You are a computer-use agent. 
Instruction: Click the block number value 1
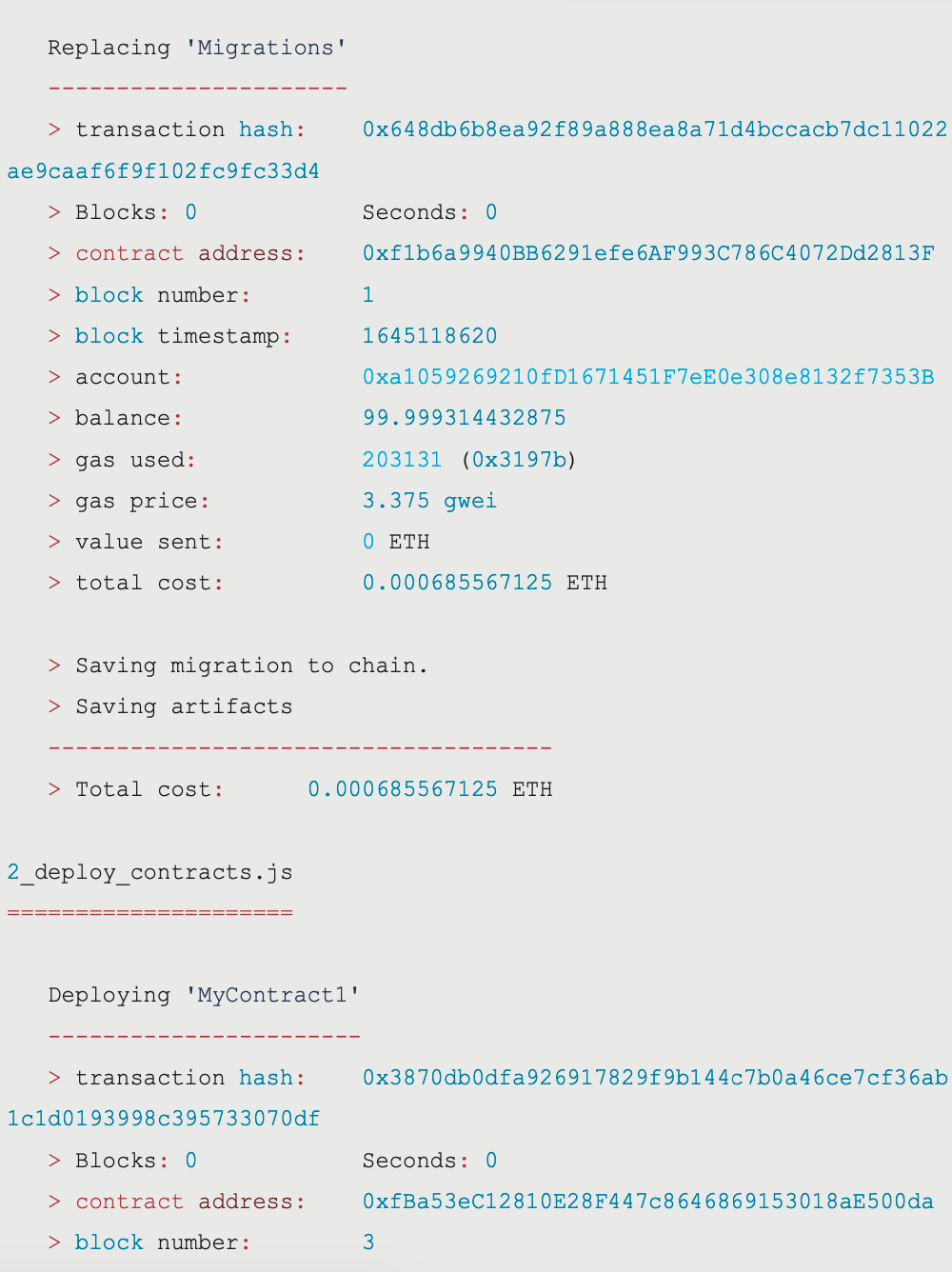click(x=368, y=295)
